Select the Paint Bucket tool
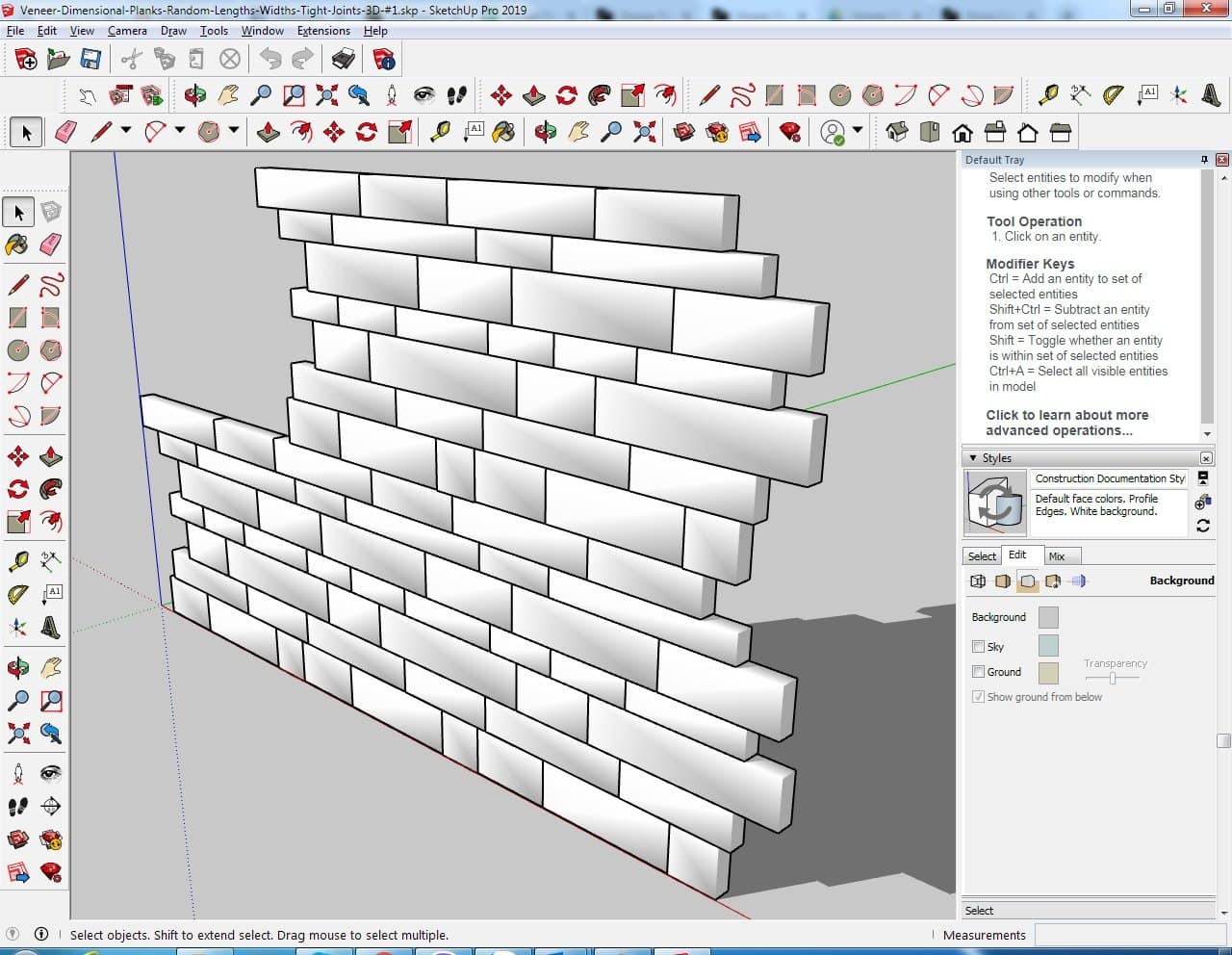1232x955 pixels. click(x=17, y=245)
